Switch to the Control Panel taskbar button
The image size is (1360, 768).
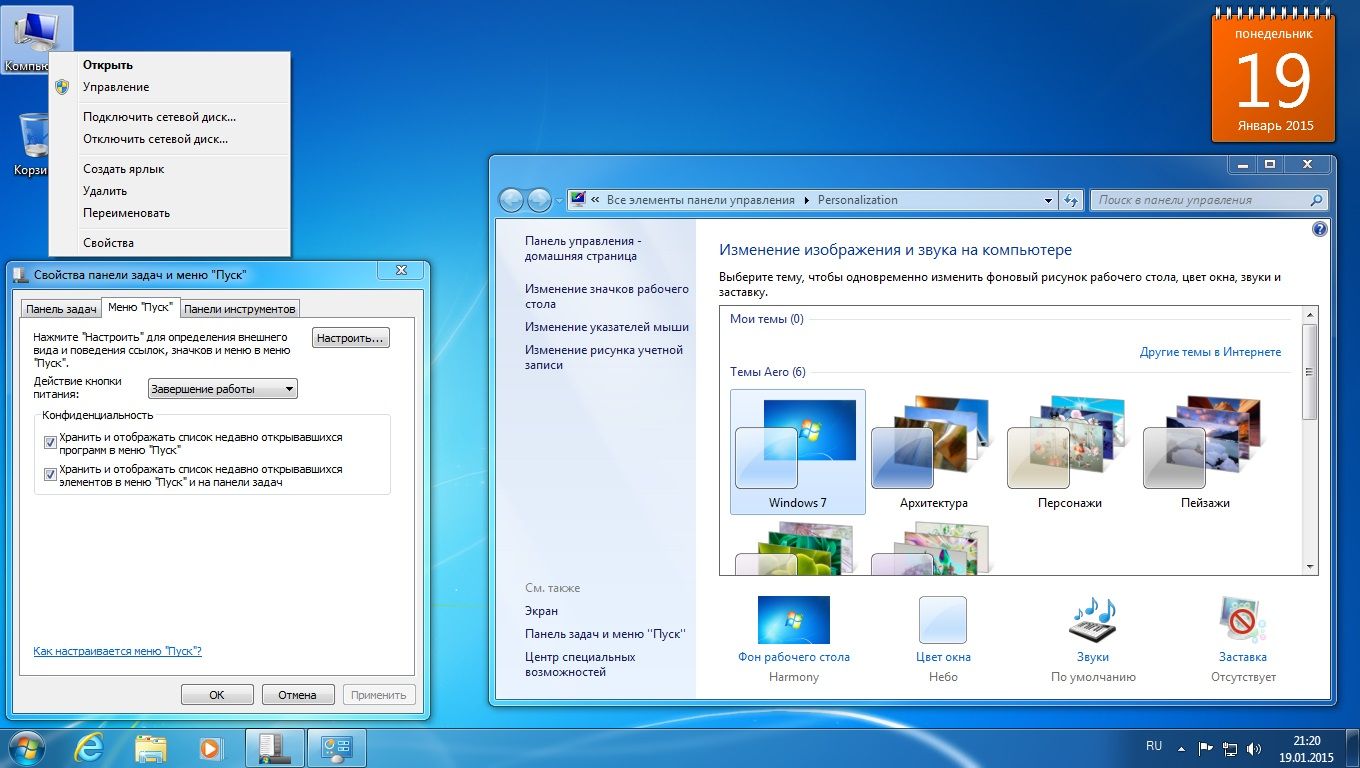point(336,747)
